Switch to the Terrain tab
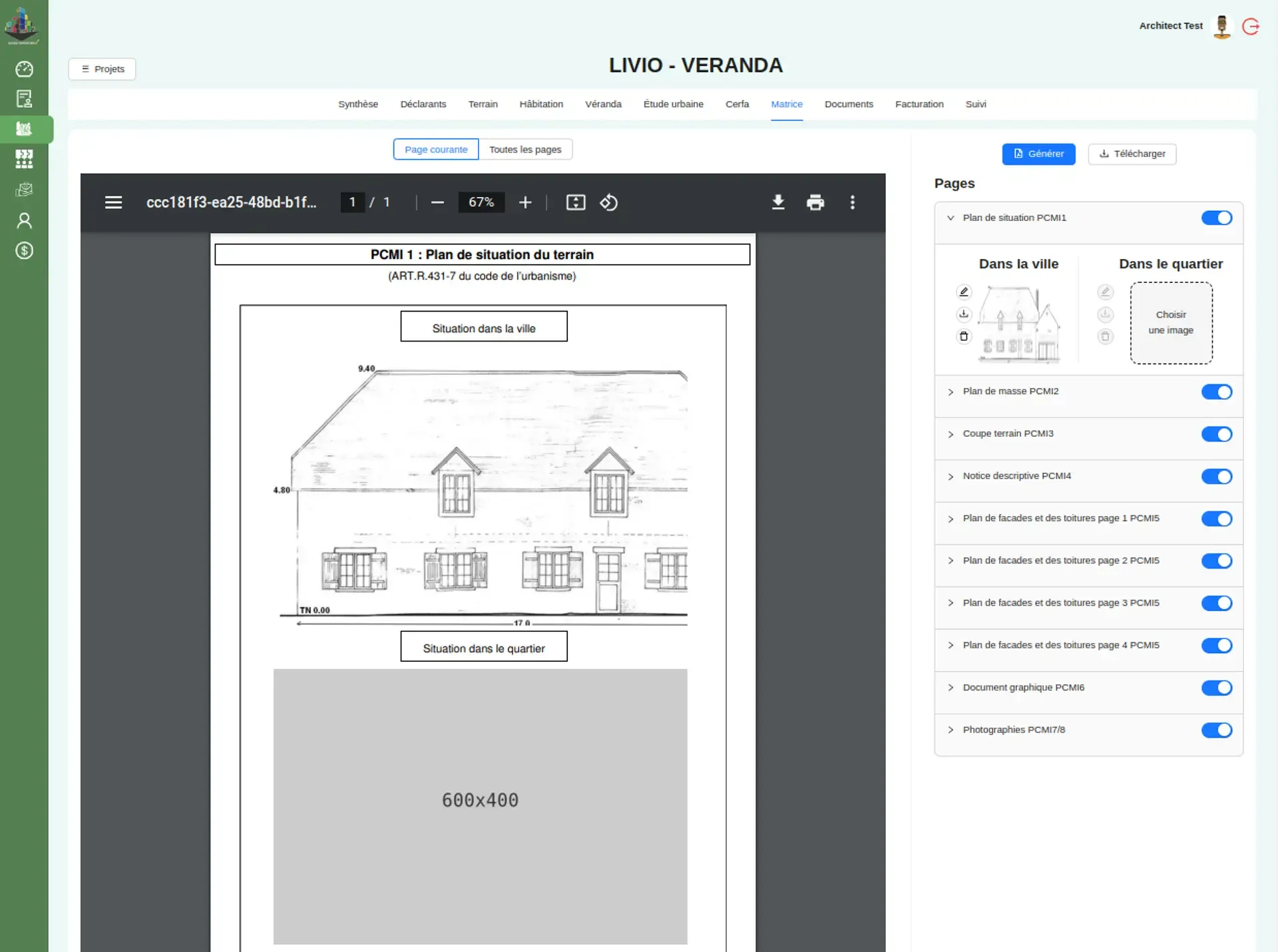The image size is (1278, 952). [483, 104]
